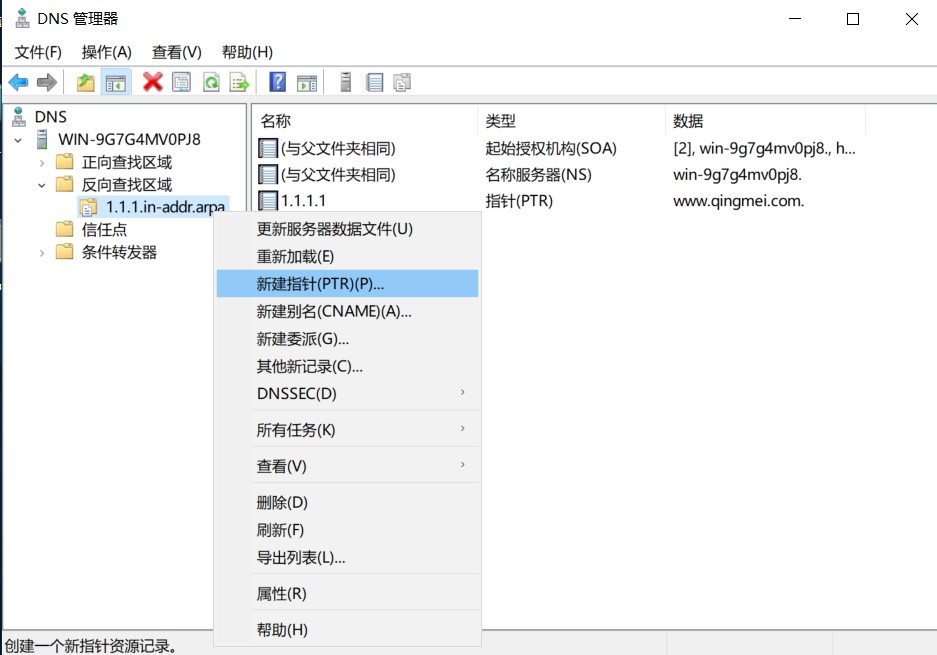Open the 查看(V) menu in menu bar
The image size is (937, 655).
tap(176, 53)
